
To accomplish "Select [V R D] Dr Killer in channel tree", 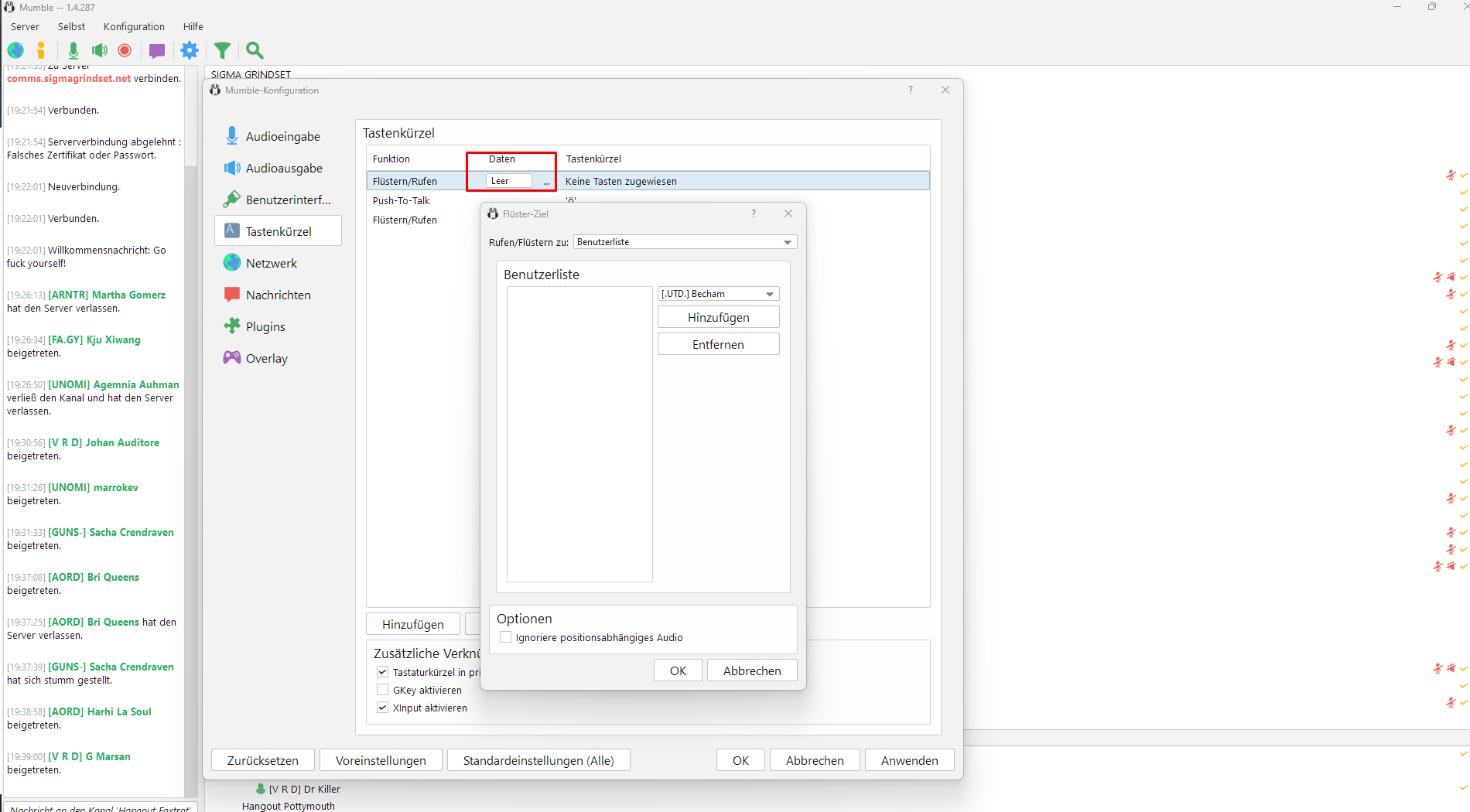I will [x=304, y=789].
